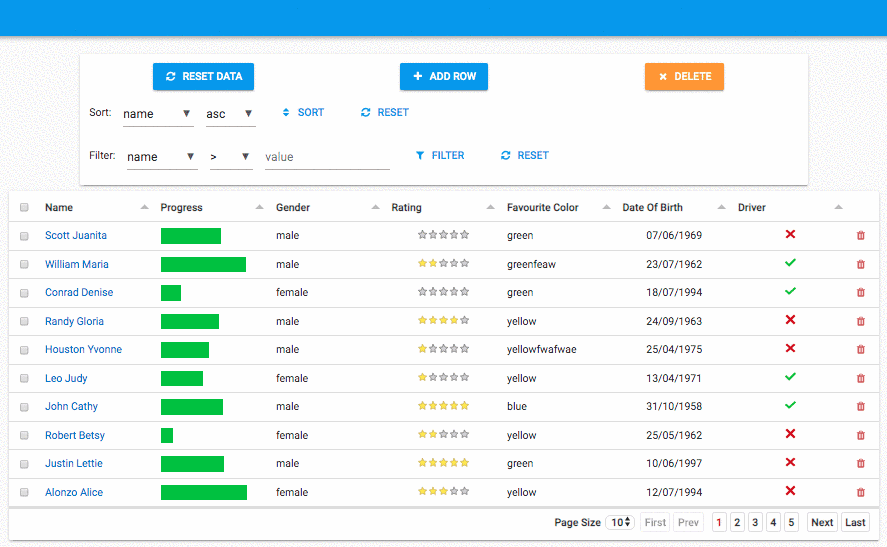
Task: Click the Reset Data button
Action: [x=203, y=76]
